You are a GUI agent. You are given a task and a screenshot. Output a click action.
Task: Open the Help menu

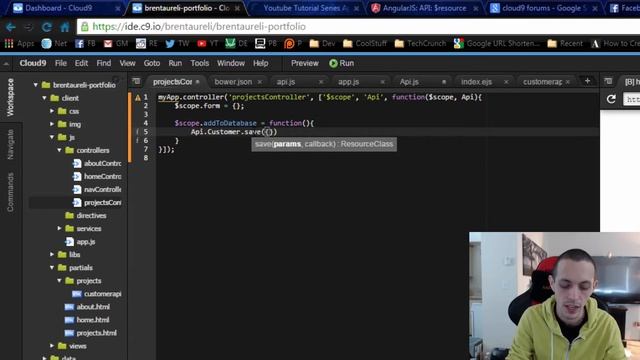(260, 63)
